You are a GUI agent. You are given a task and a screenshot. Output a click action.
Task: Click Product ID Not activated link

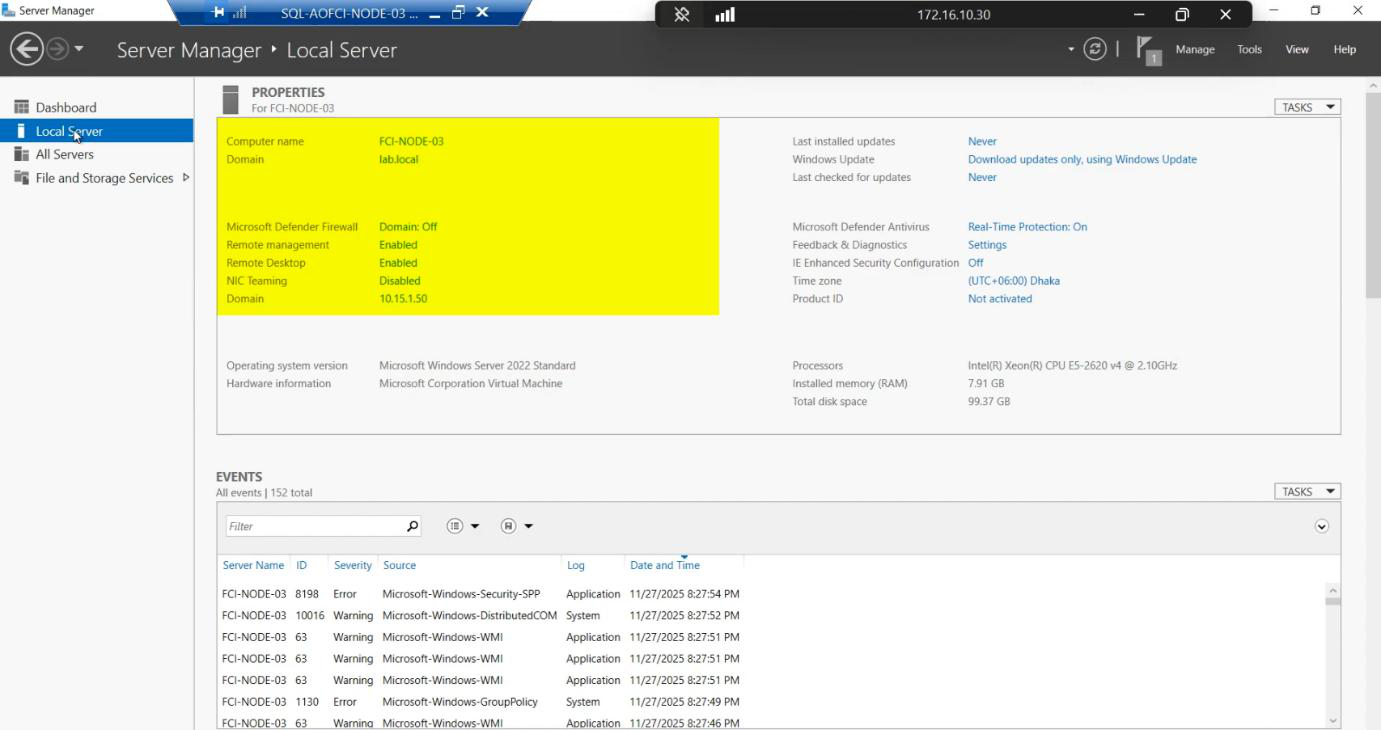pos(1000,299)
